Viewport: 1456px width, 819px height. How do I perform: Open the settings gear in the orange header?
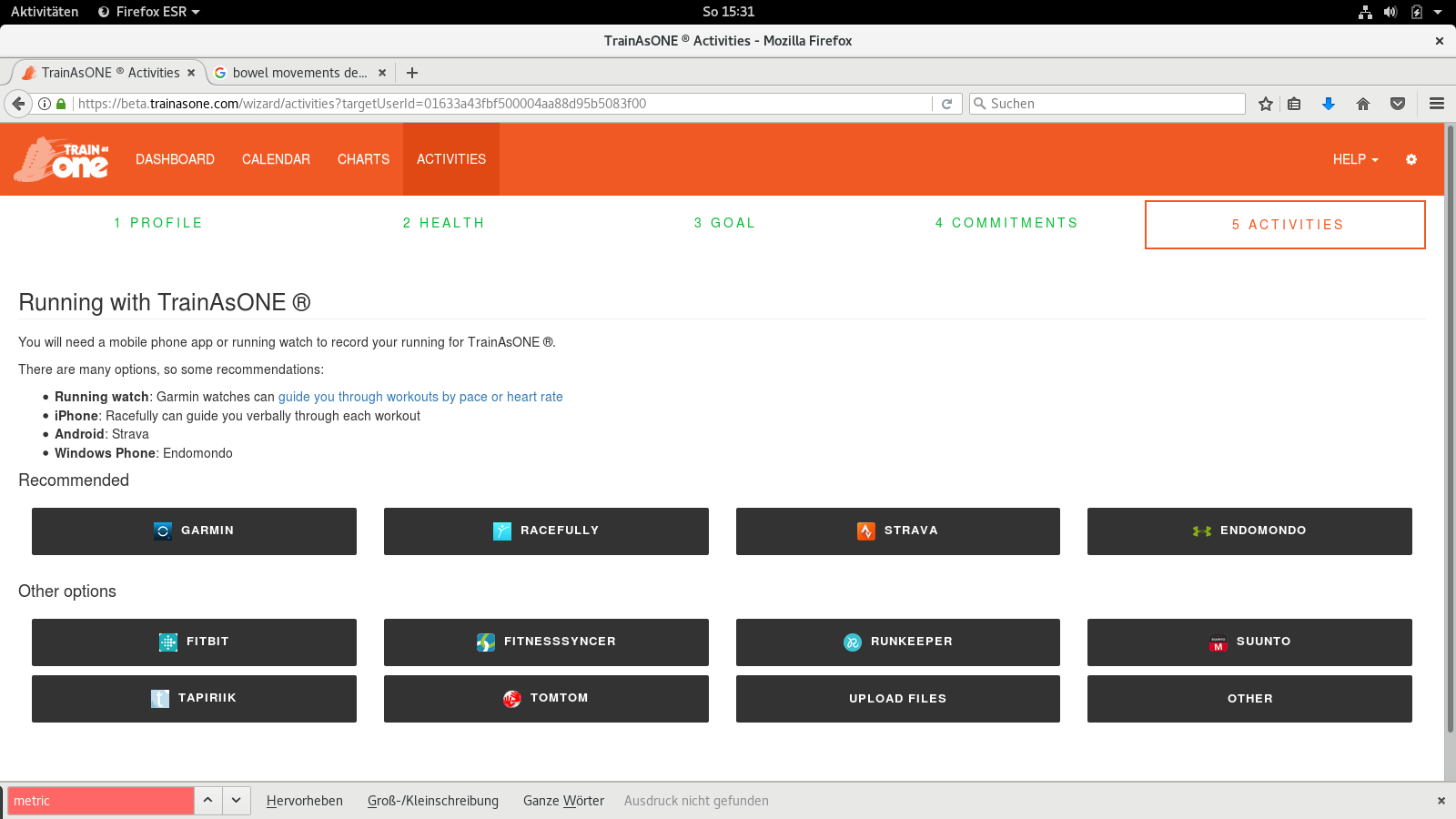coord(1411,159)
